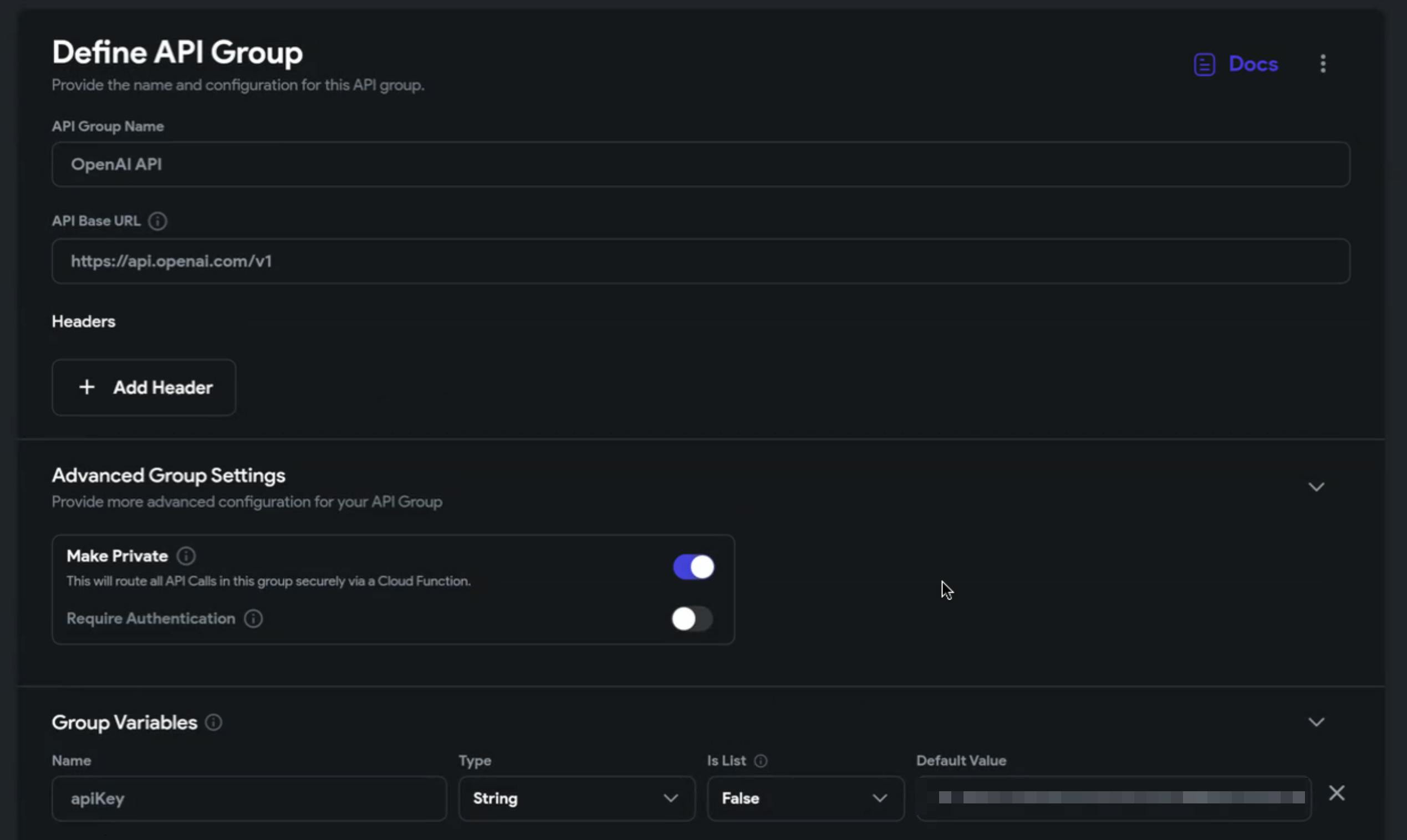The height and width of the screenshot is (840, 1407).
Task: Click the Docs document icon
Action: [1204, 64]
